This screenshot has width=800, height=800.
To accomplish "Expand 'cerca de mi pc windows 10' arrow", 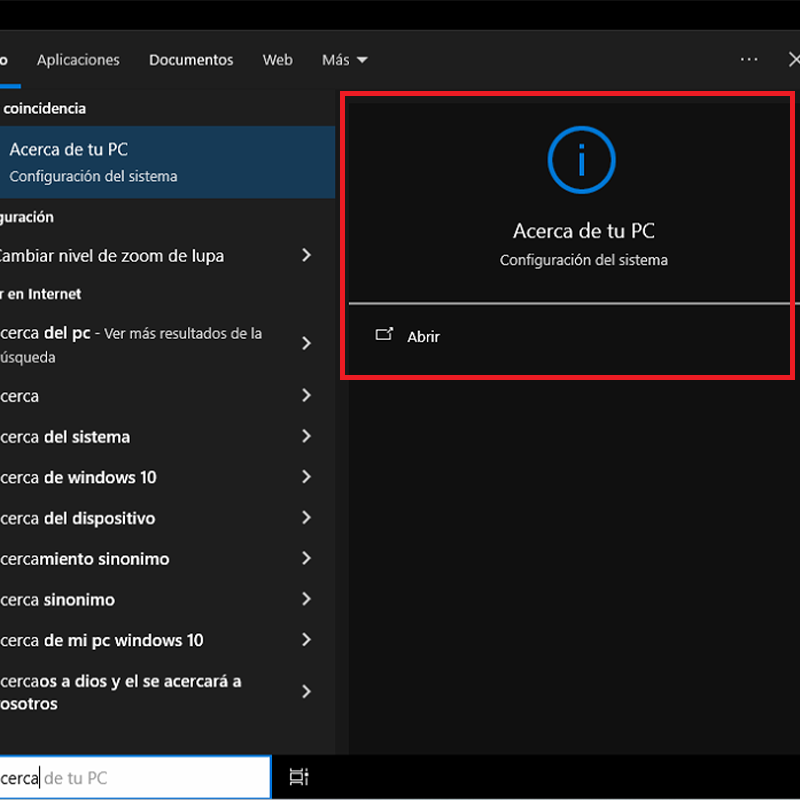I will (x=306, y=640).
